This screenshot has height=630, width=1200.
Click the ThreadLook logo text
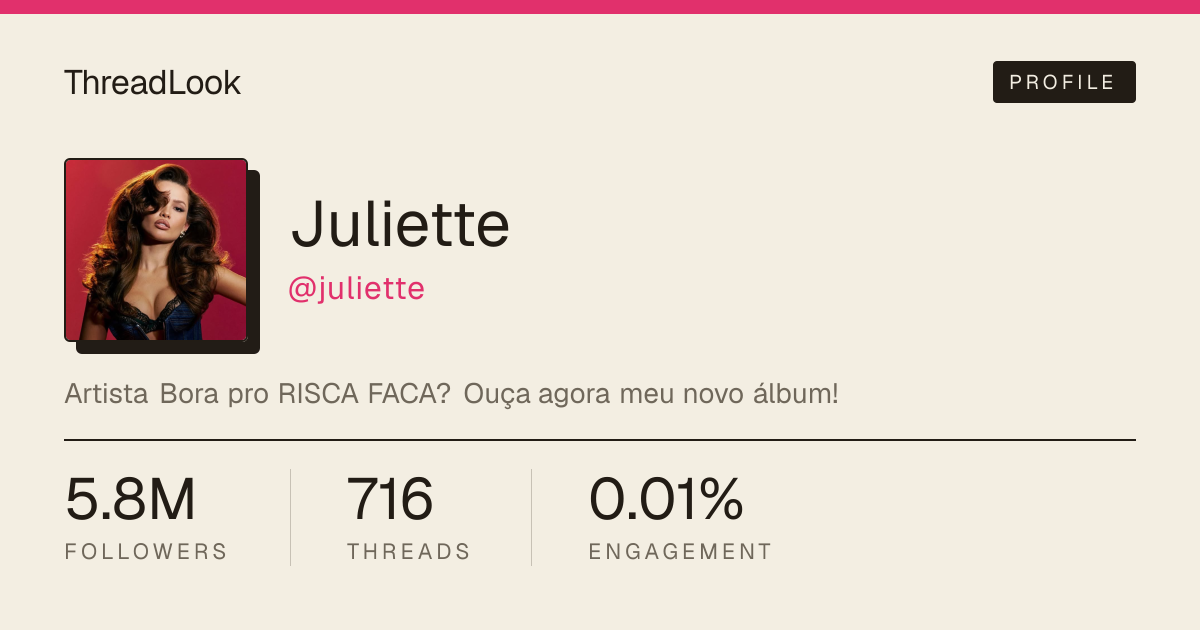[152, 83]
